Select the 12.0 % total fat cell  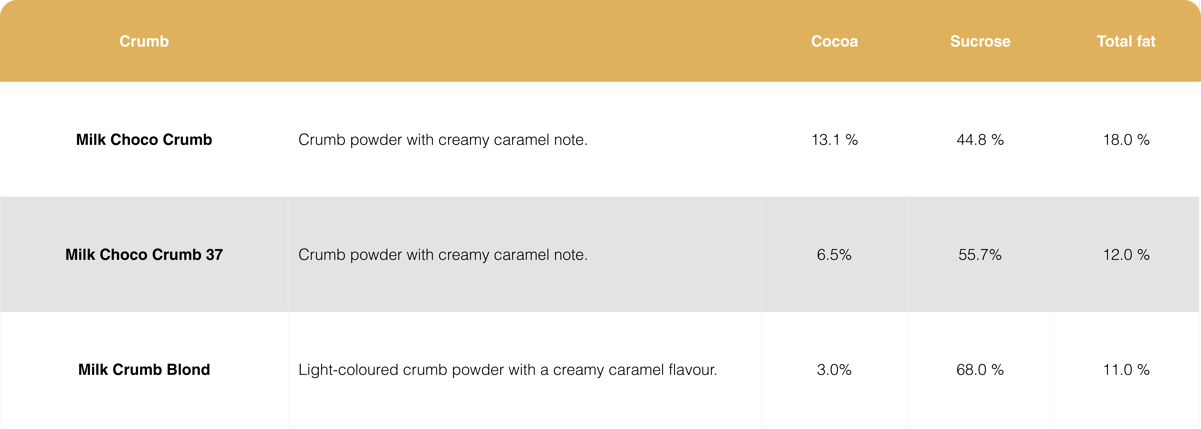tap(1125, 255)
